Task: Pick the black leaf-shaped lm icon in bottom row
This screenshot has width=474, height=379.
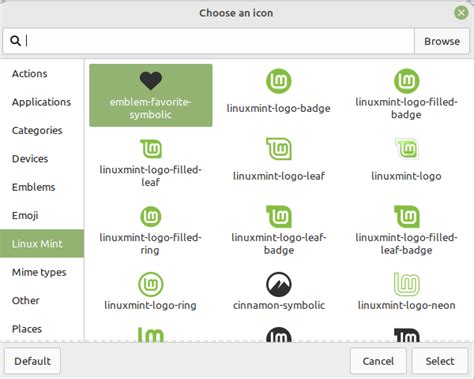Action: pos(407,335)
